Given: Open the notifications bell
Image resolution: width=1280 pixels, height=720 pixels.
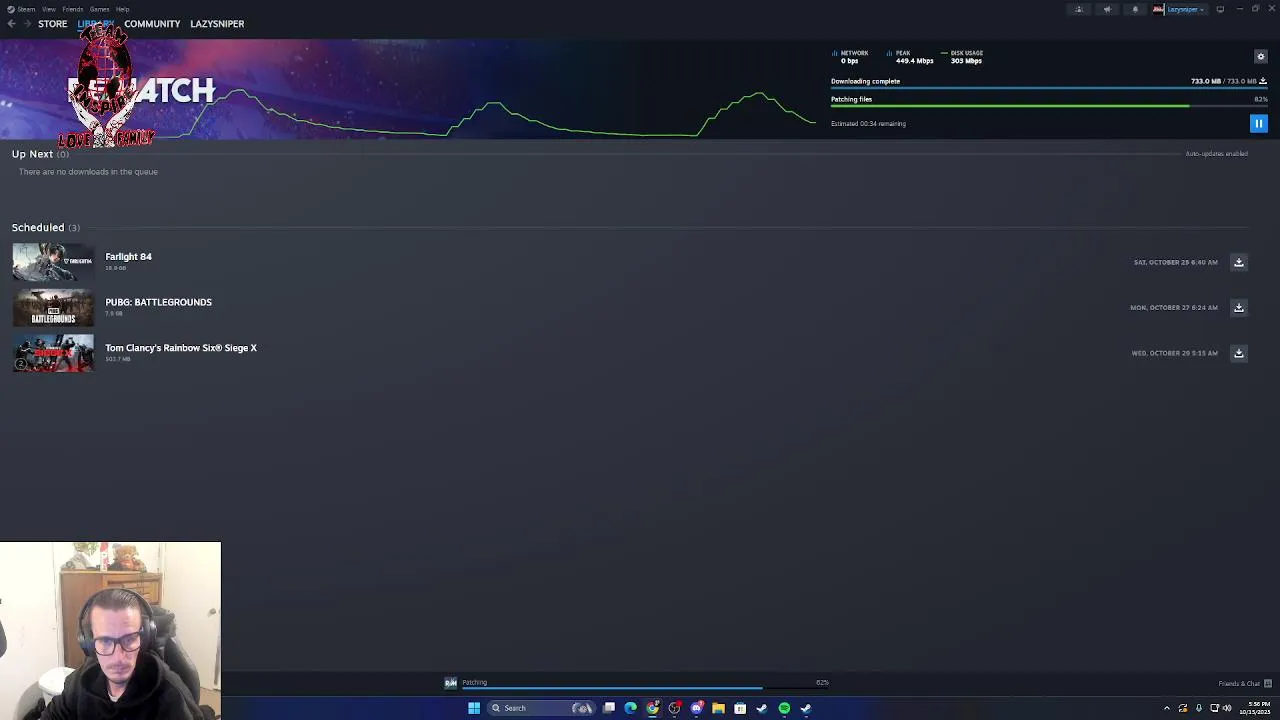Looking at the screenshot, I should point(1134,9).
